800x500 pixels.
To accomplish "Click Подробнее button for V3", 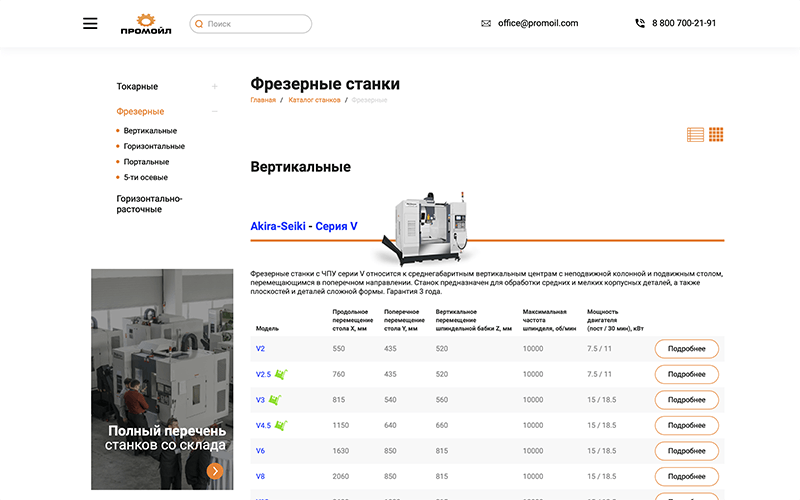I will click(x=687, y=400).
